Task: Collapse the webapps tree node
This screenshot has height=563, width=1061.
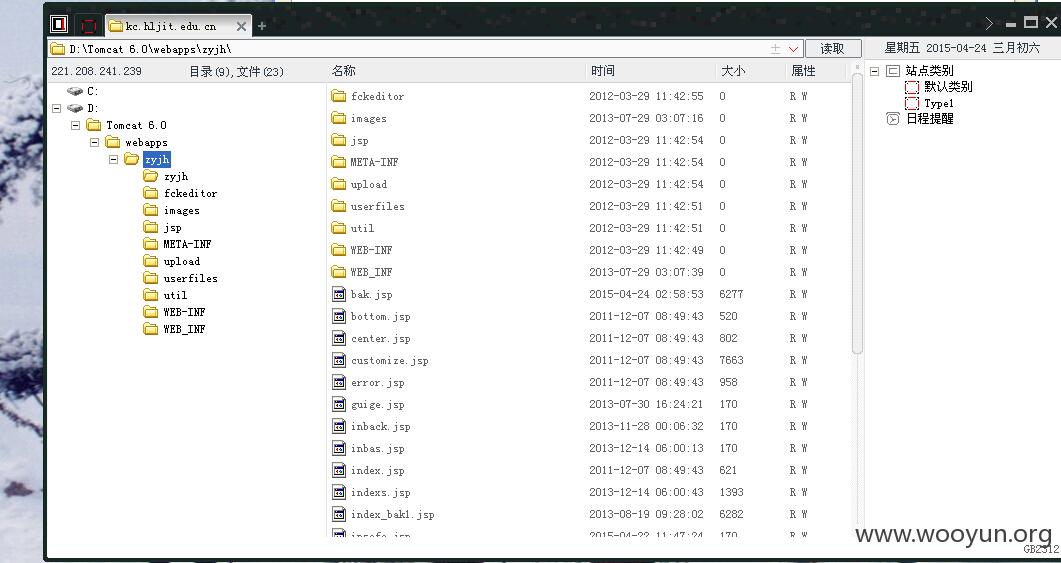Action: 94,142
